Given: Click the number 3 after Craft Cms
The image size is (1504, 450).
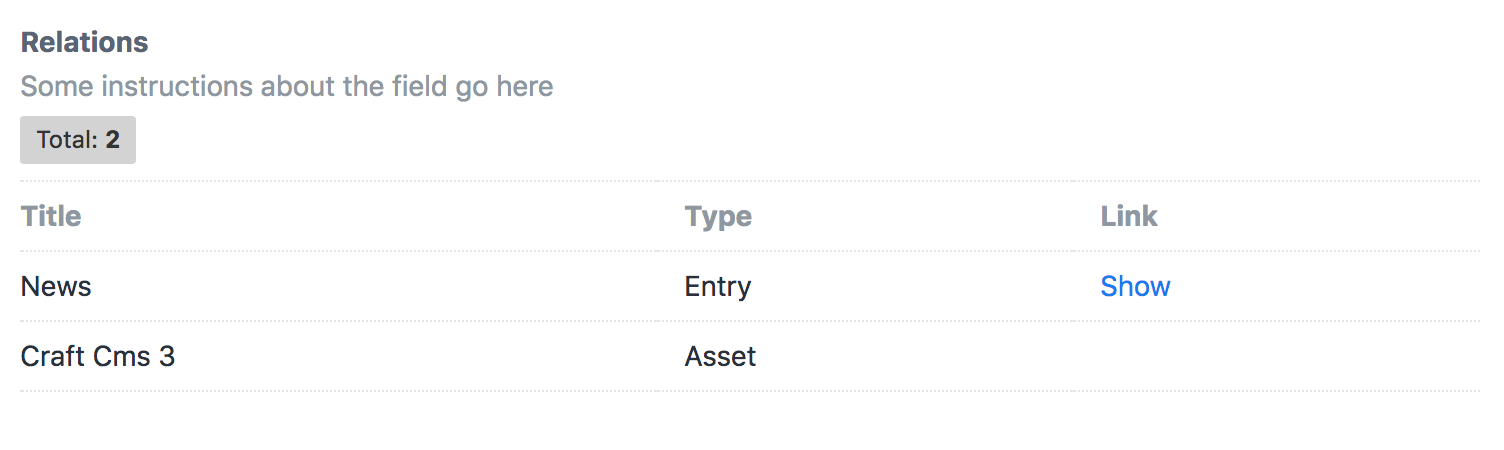Looking at the screenshot, I should coord(167,356).
